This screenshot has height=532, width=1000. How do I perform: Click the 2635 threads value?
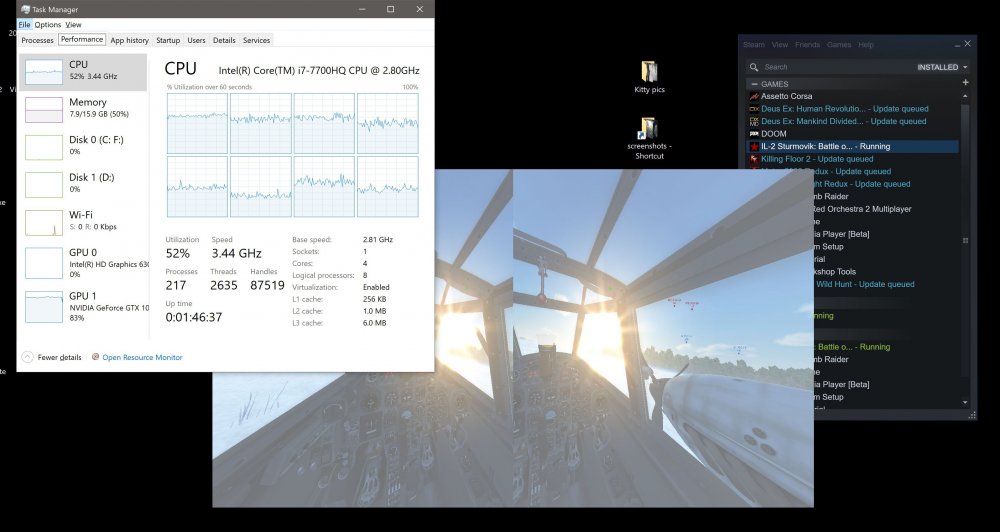point(224,285)
